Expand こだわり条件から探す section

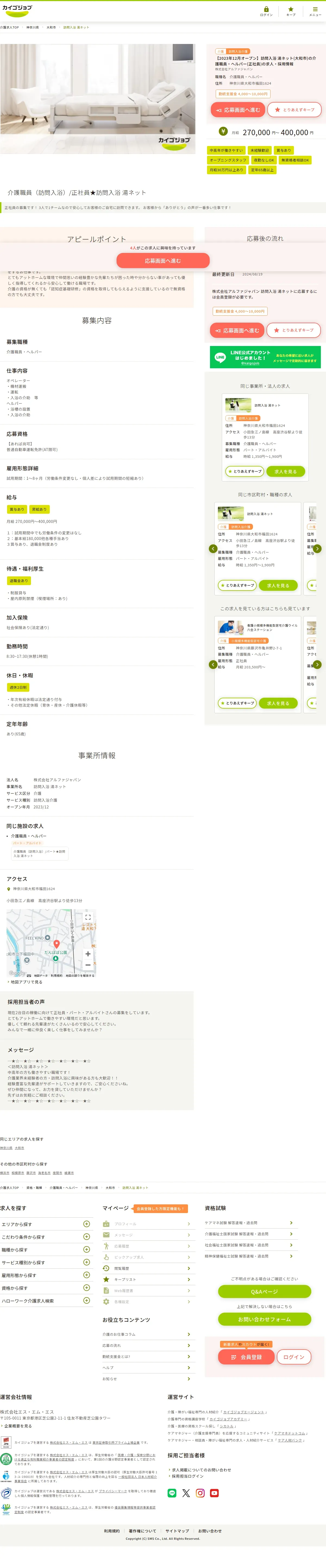pos(46,1237)
